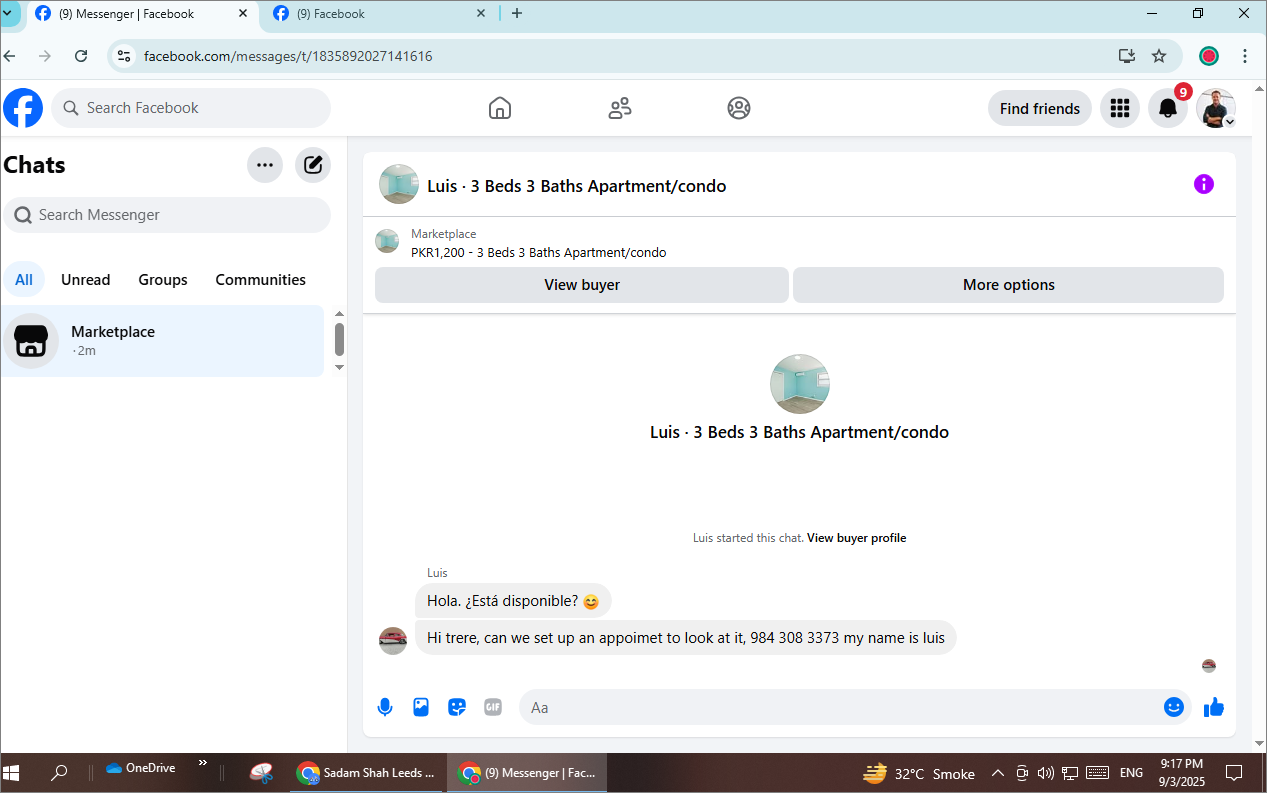Open conversation information purple icon
The height and width of the screenshot is (793, 1267).
click(x=1204, y=184)
